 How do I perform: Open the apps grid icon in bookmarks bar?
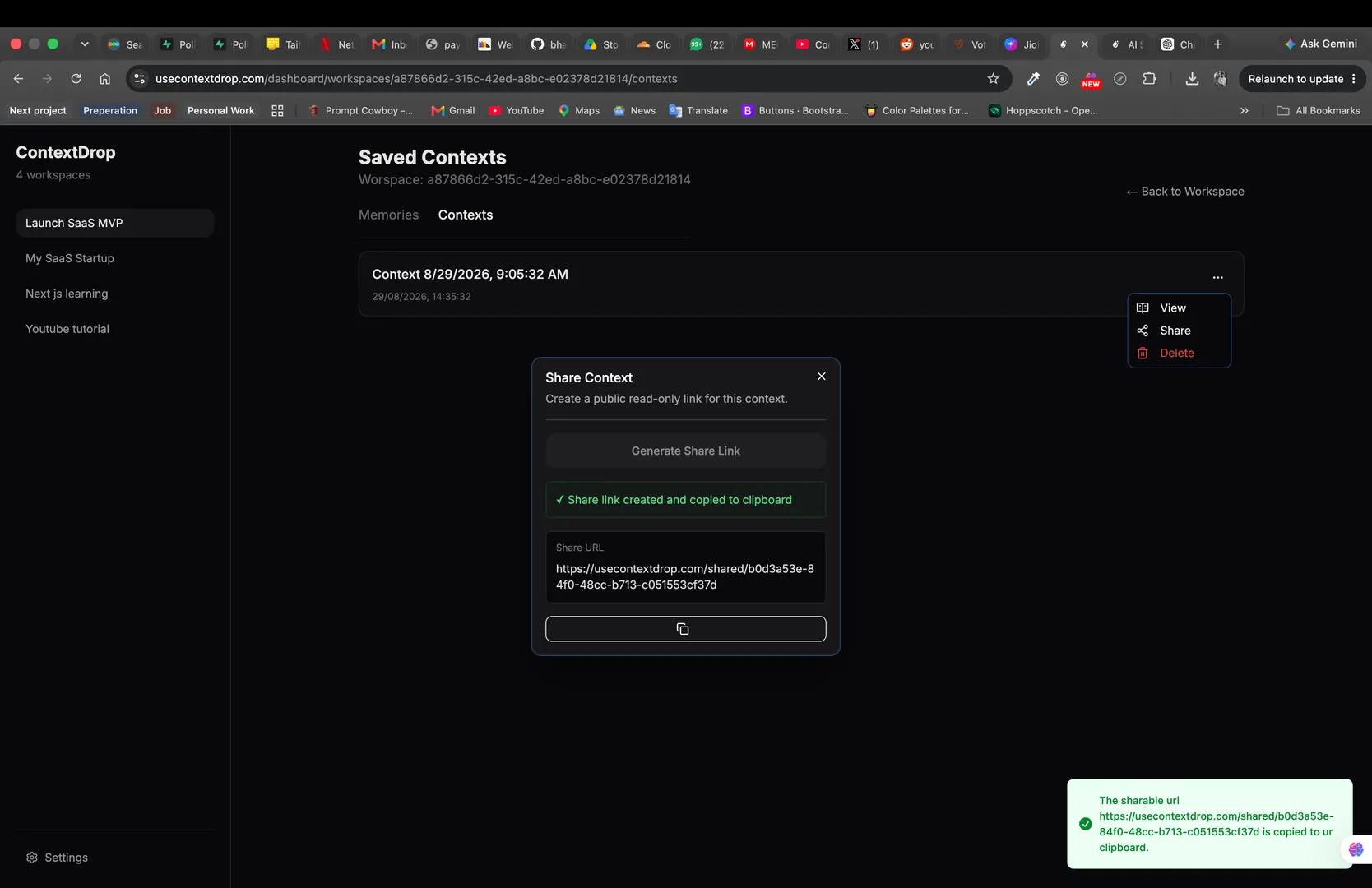277,110
